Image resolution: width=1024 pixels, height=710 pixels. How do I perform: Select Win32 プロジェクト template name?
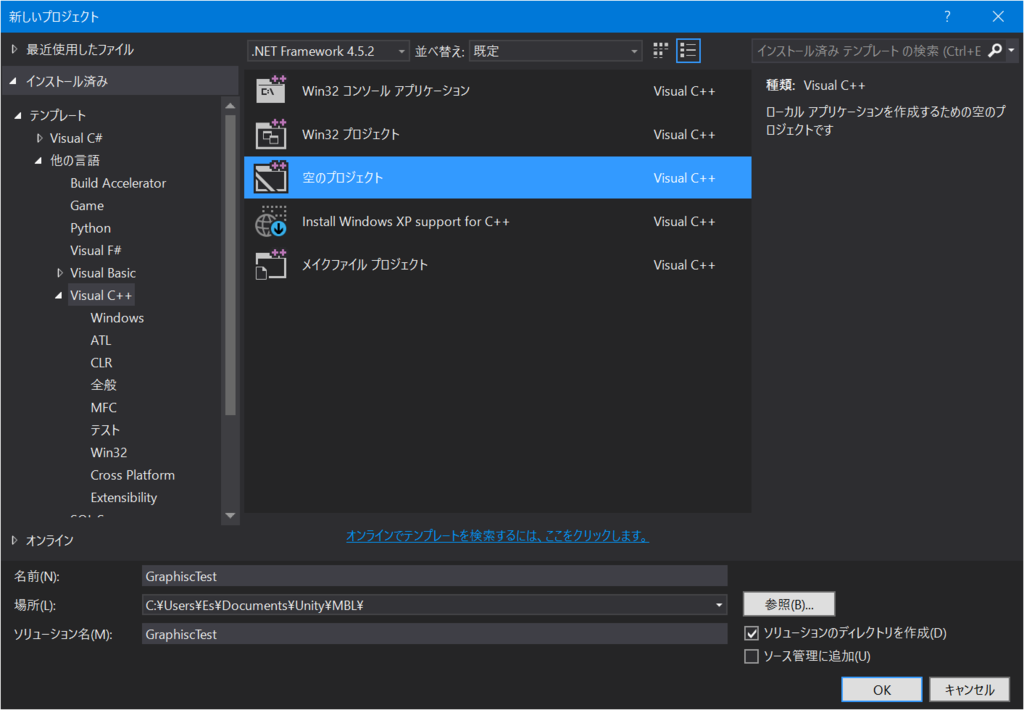click(351, 134)
